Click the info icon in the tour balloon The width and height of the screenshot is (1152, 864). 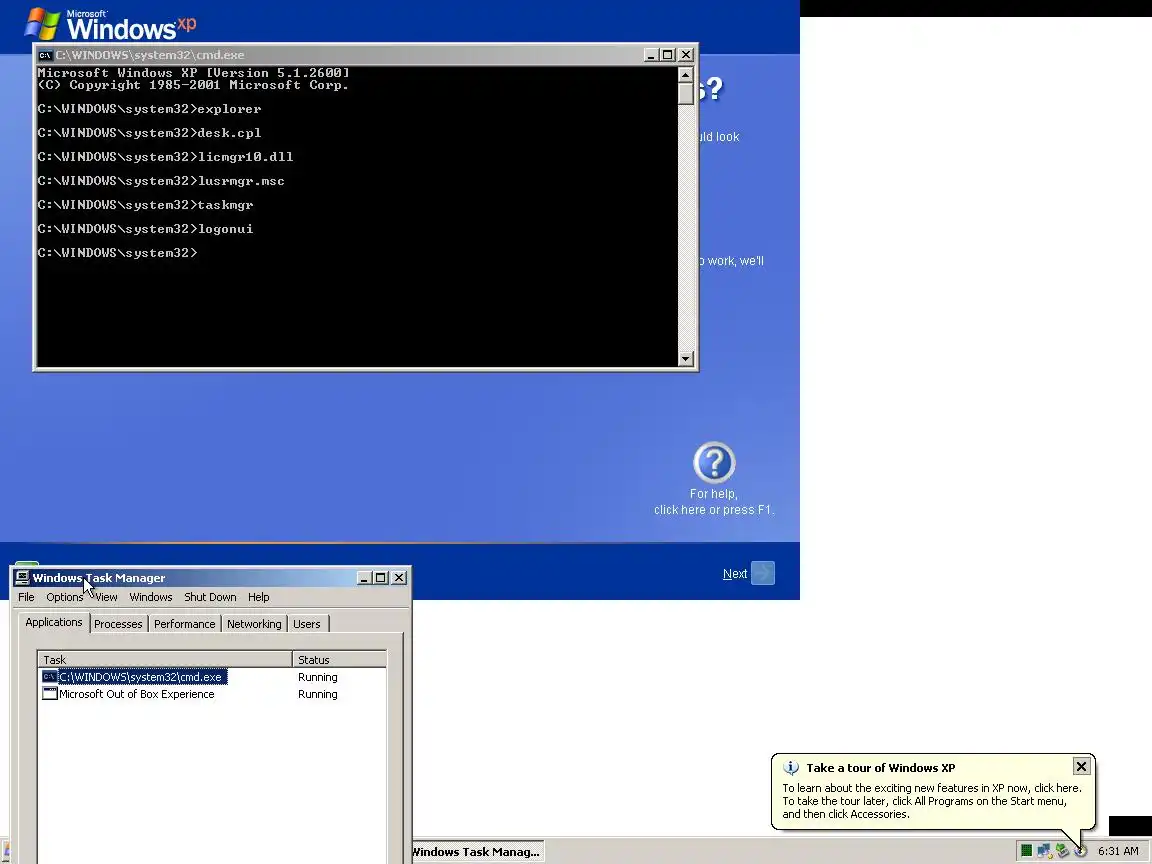791,768
